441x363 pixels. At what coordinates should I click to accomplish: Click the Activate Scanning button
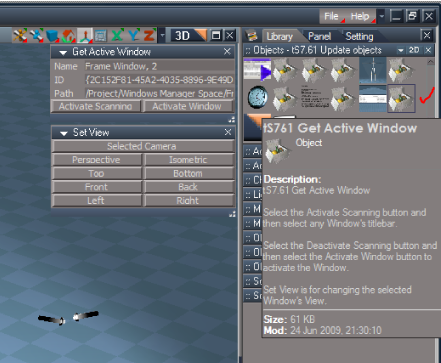coord(96,106)
